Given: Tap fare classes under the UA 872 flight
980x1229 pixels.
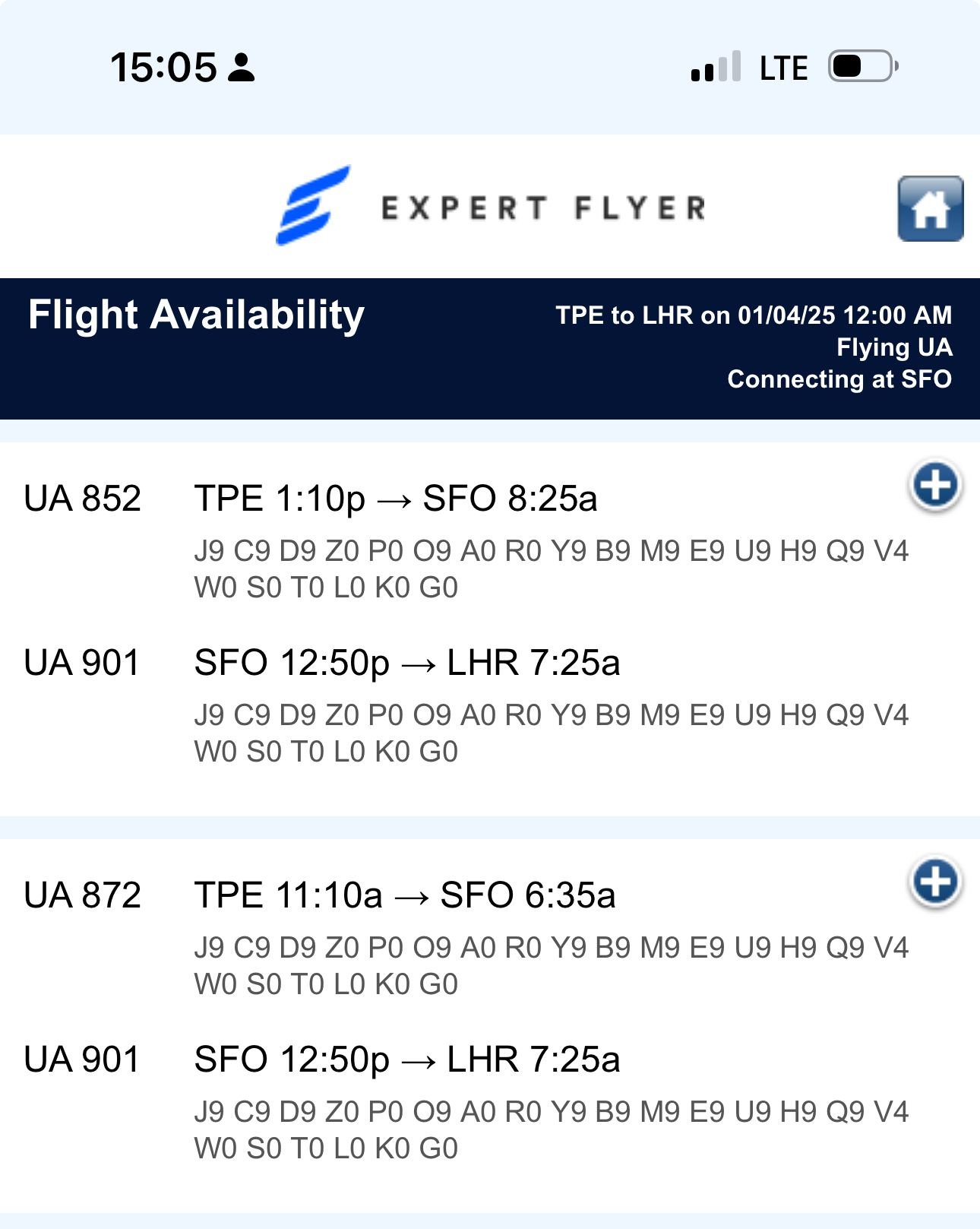Looking at the screenshot, I should point(551,966).
